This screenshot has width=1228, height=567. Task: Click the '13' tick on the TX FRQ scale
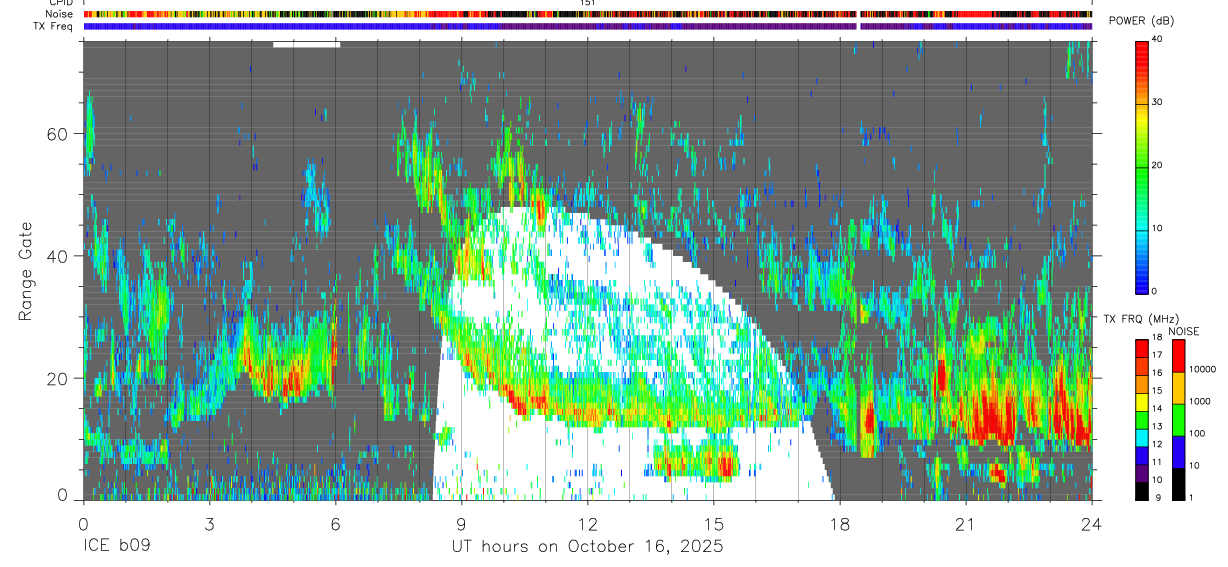point(1156,426)
